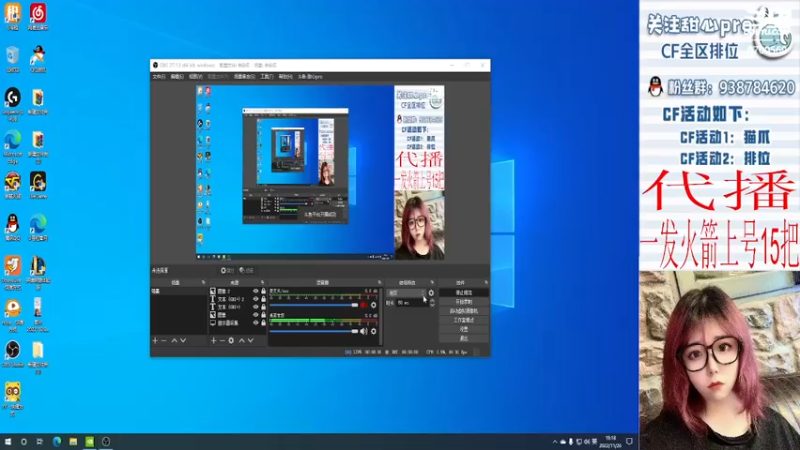Image resolution: width=800 pixels, height=450 pixels.
Task: Open NetEase Cloud Music desktop icon
Action: 38,17
